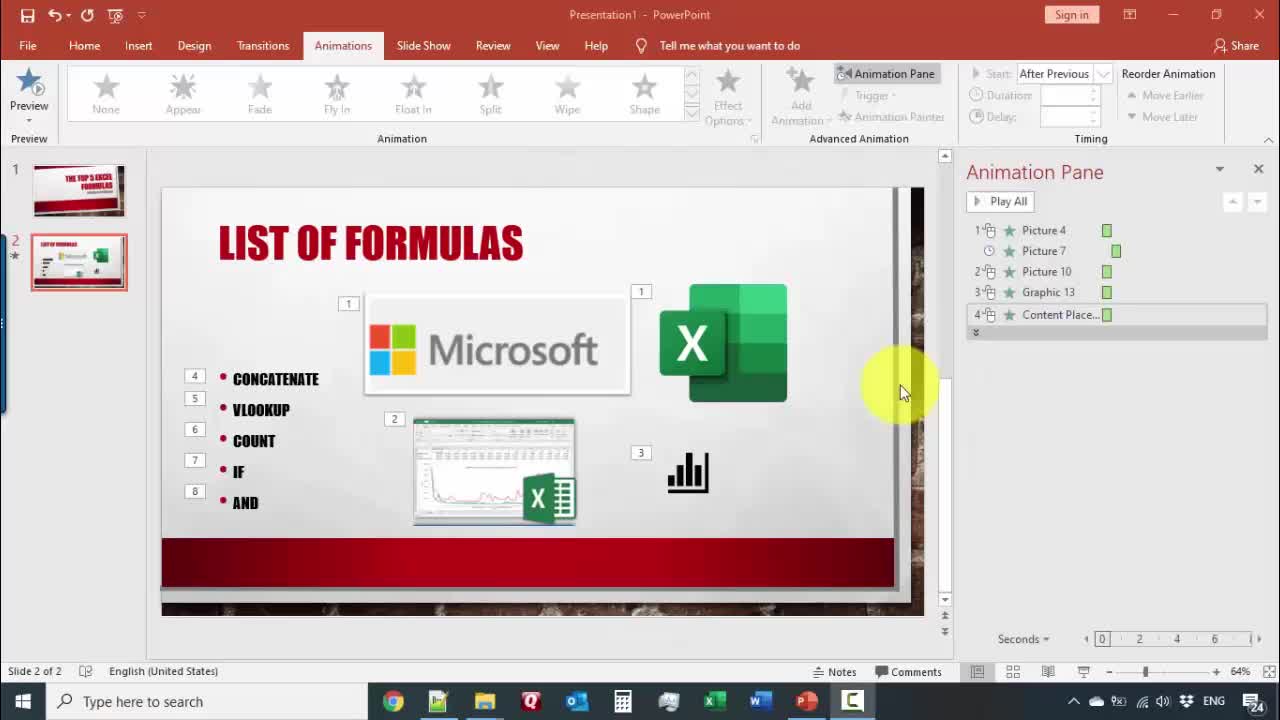
Task: Open the Seconds dropdown in Animation Pane
Action: coord(1023,639)
